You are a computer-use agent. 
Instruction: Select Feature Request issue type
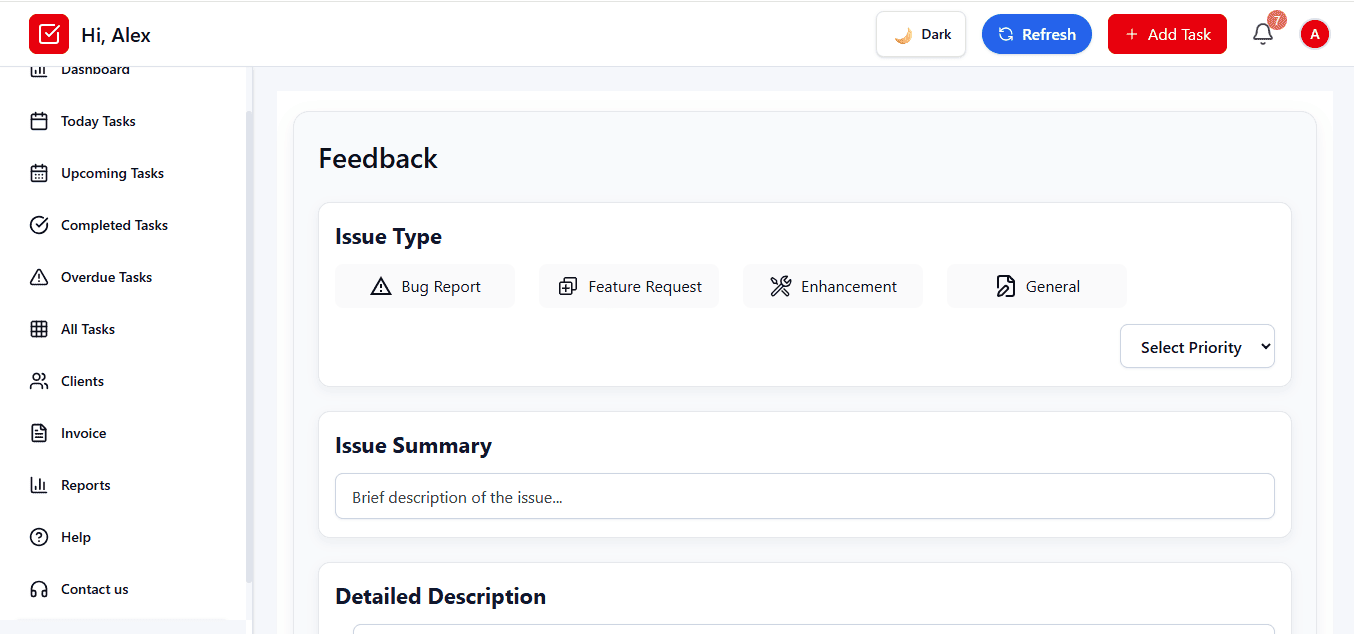tap(629, 287)
